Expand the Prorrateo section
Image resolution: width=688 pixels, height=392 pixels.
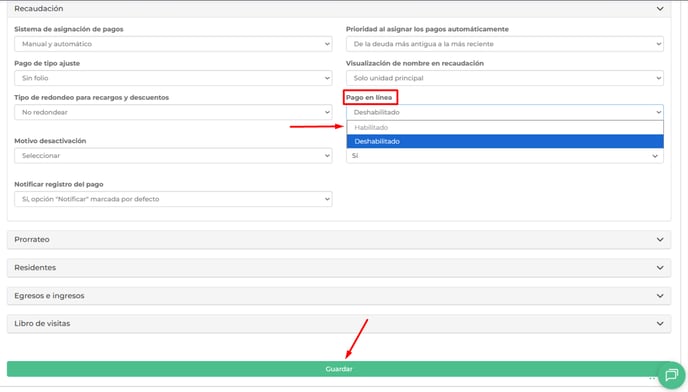[x=339, y=240]
